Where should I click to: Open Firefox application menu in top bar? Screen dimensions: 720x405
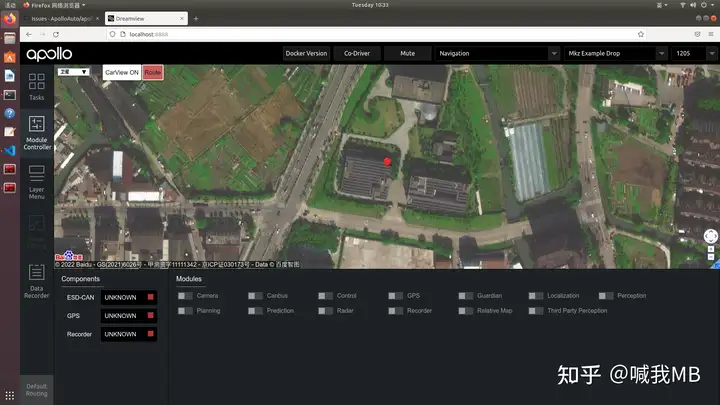[x=54, y=5]
